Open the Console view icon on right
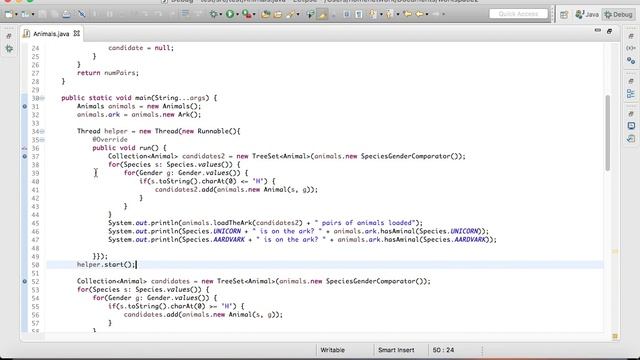640x360 pixels. (x=631, y=126)
